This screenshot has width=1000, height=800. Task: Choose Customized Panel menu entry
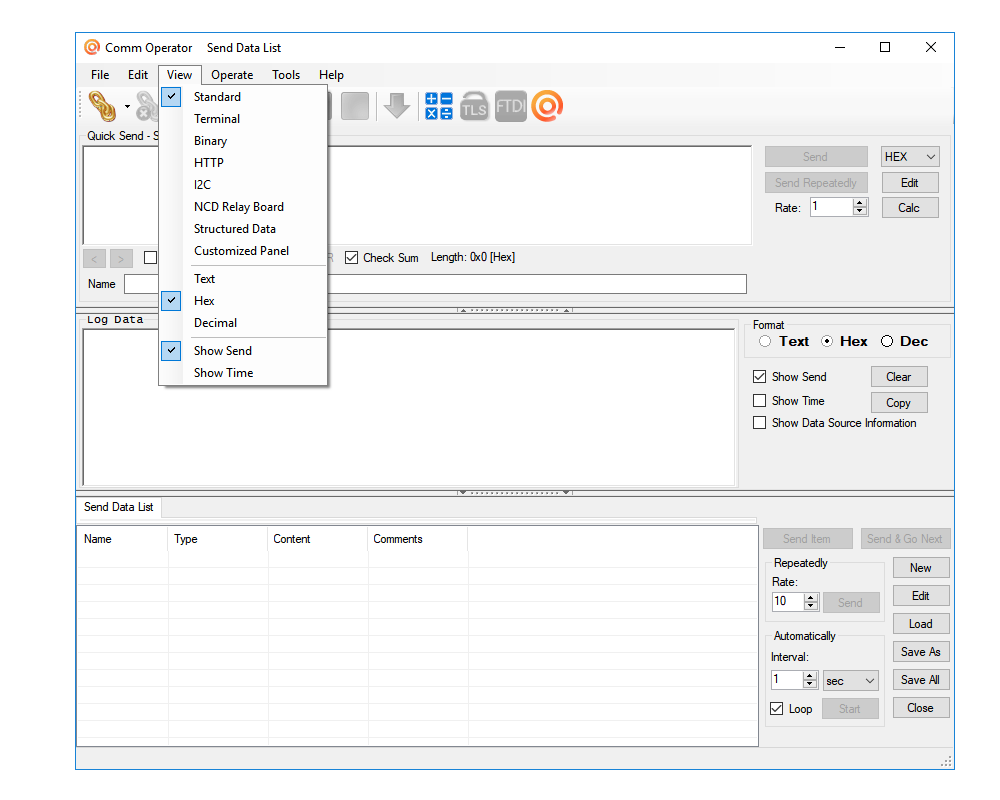(x=243, y=251)
